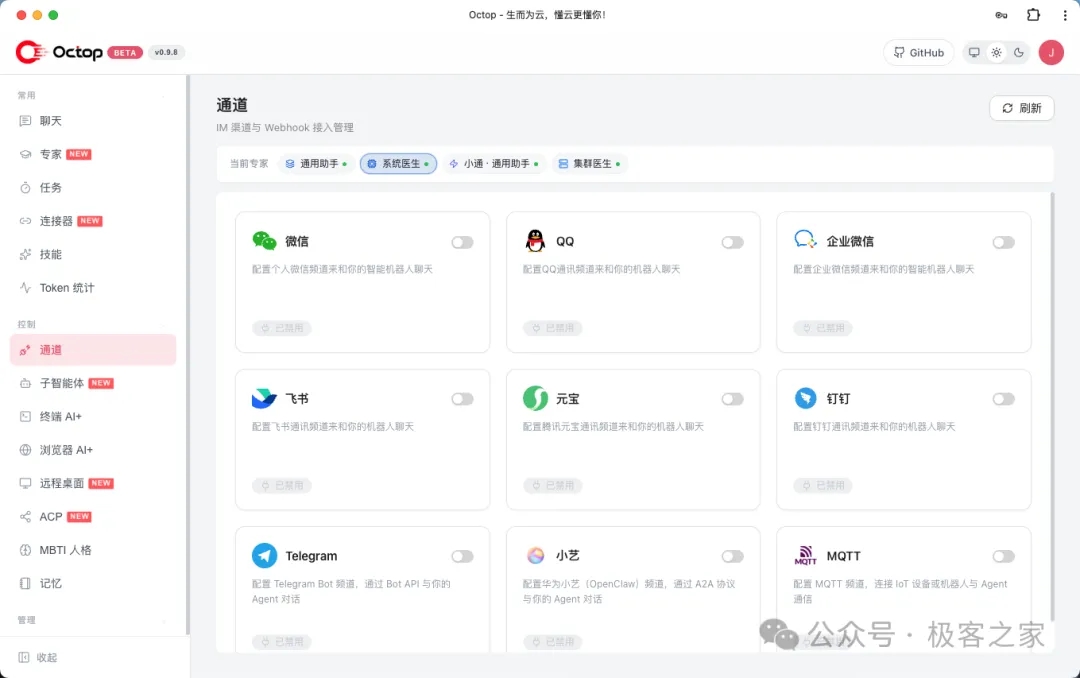Click the 刷新 refresh button

1021,108
